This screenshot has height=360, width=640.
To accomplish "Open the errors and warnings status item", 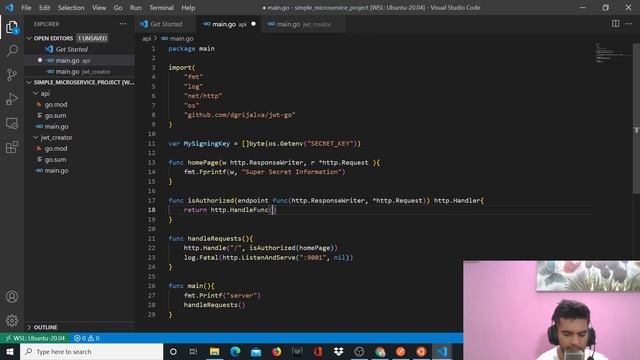I will pyautogui.click(x=87, y=338).
